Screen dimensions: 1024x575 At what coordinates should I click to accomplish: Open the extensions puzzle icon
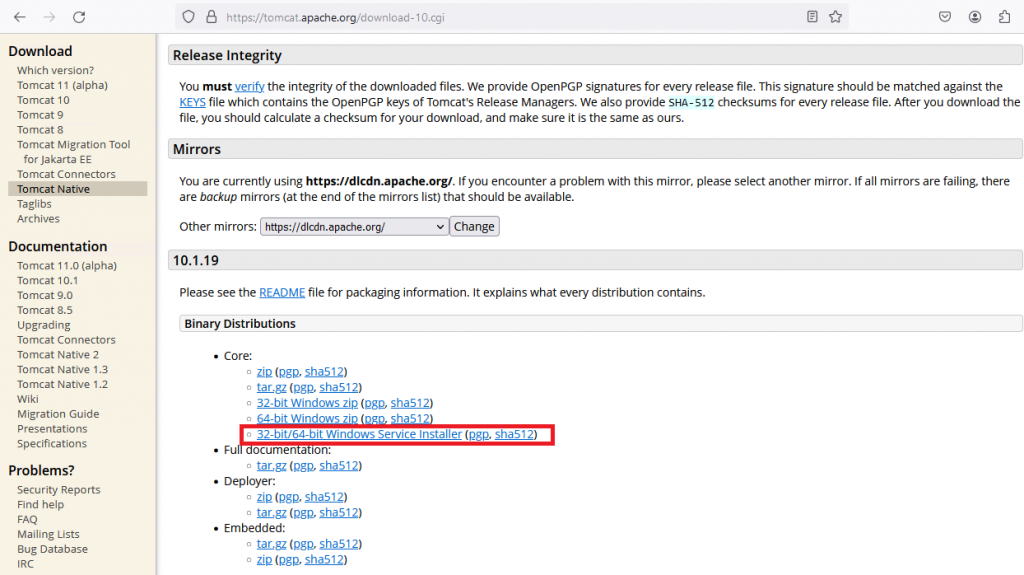point(1004,17)
